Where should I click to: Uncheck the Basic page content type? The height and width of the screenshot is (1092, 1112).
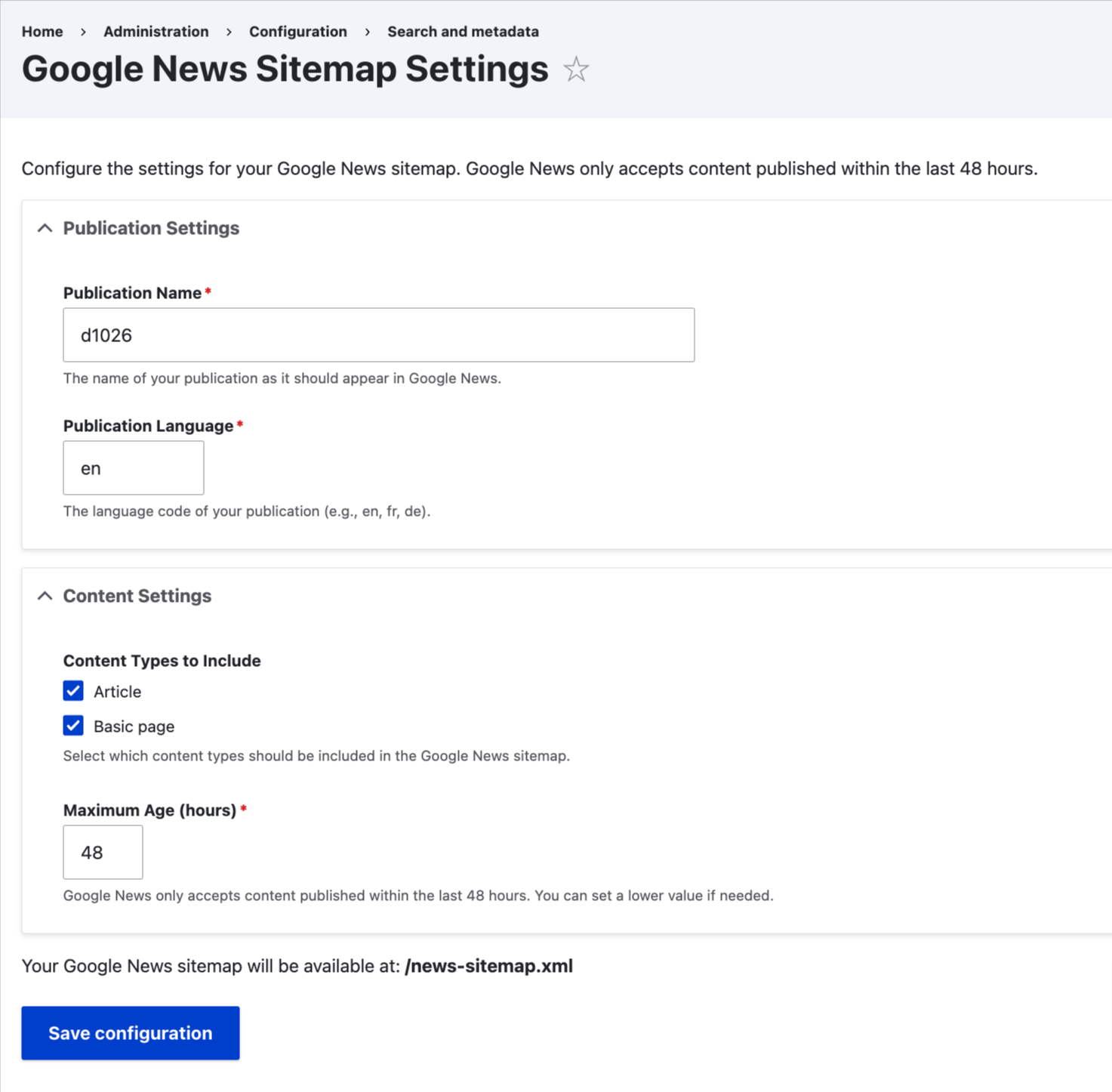(72, 725)
